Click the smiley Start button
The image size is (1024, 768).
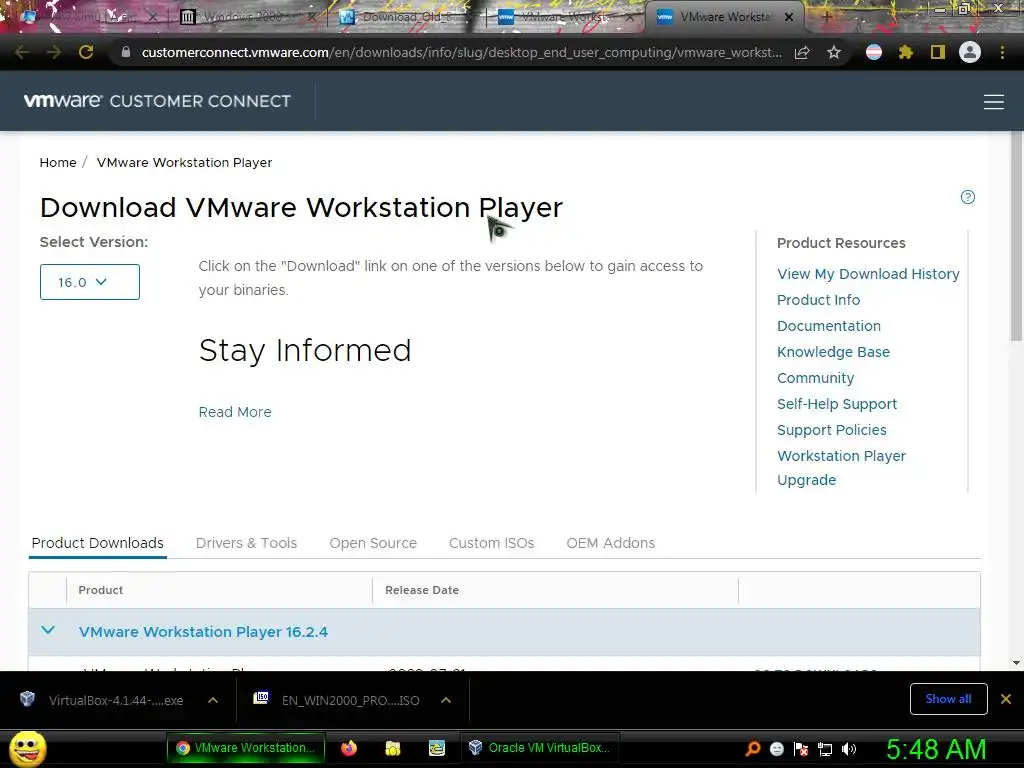[28, 748]
